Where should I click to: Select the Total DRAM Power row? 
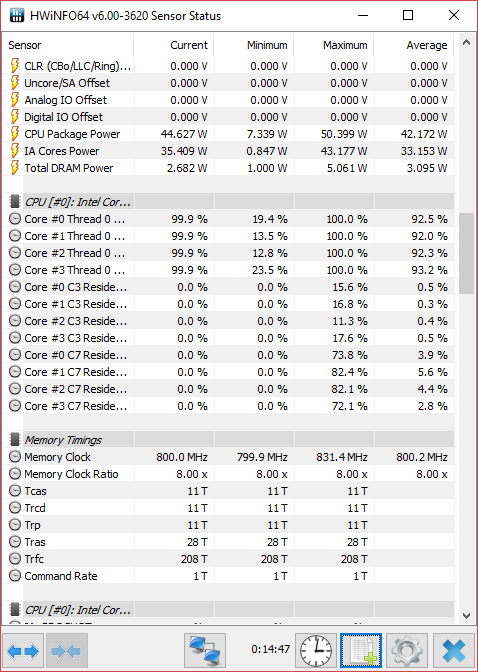pyautogui.click(x=230, y=168)
